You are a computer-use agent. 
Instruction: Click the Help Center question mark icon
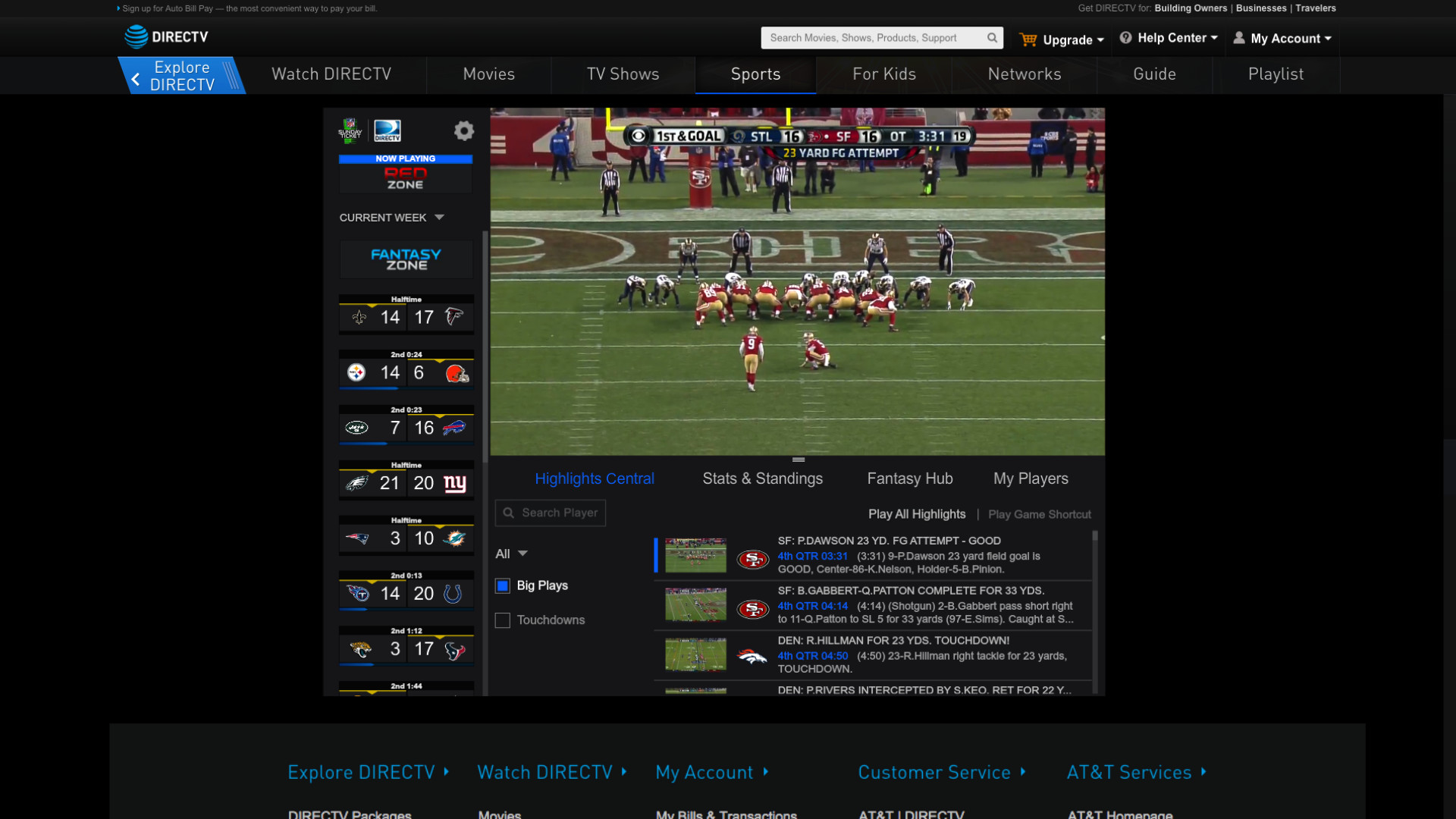[x=1126, y=38]
